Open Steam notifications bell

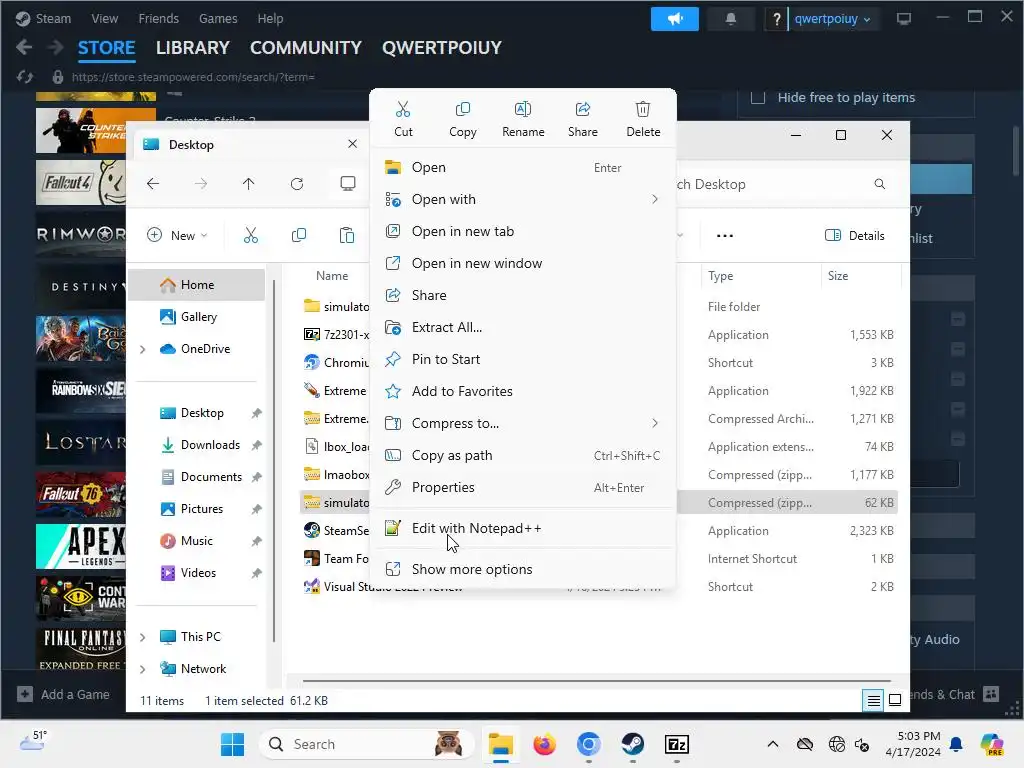pos(731,19)
